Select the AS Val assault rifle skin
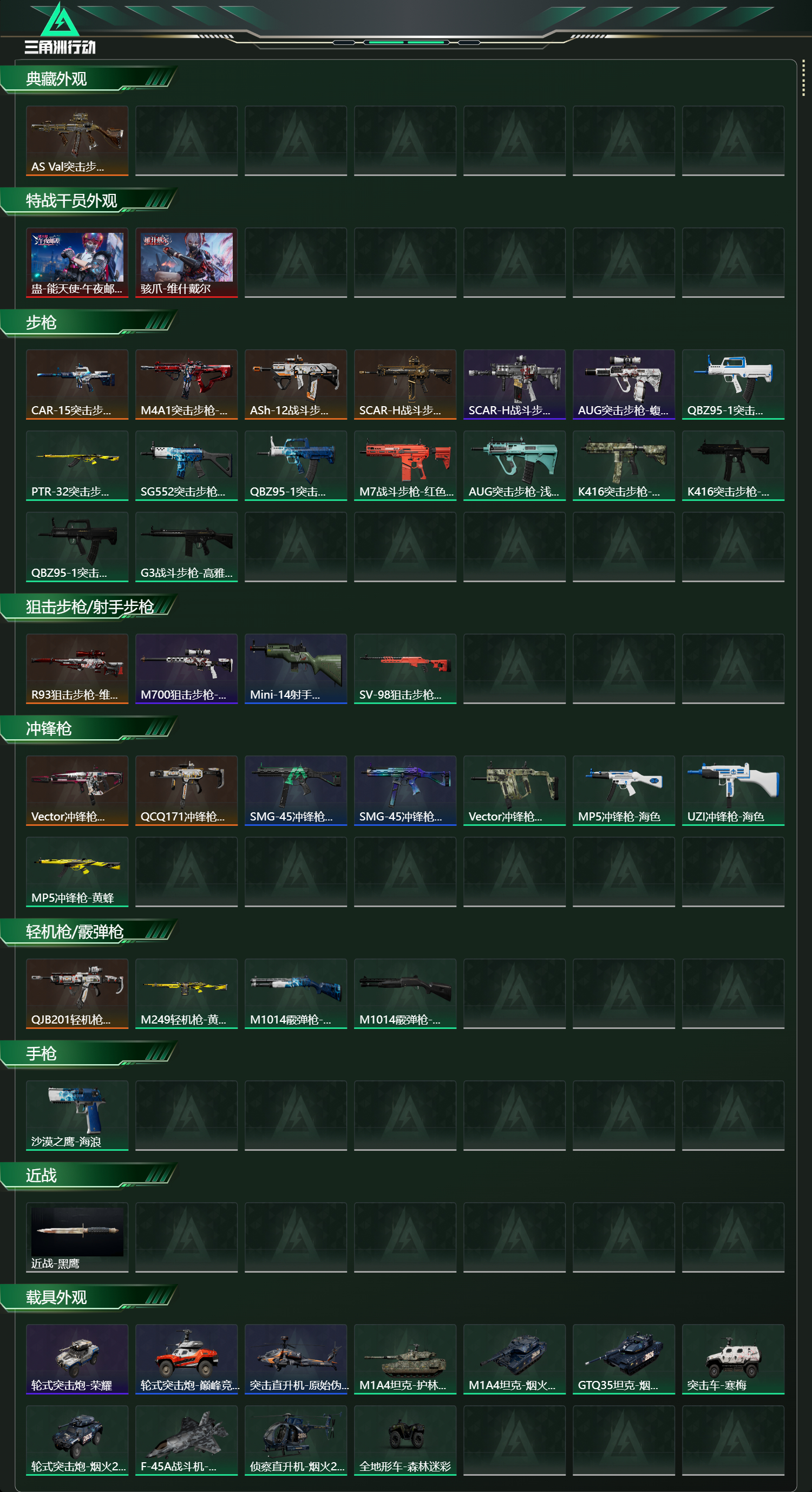812x1492 pixels. pos(77,141)
